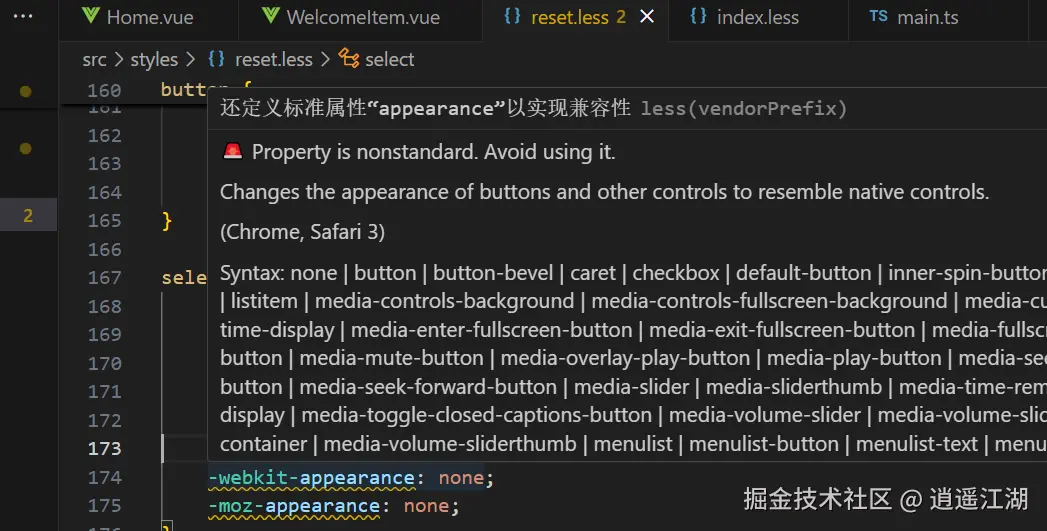1047x531 pixels.
Task: Expand the src breadcrumb folder
Action: click(94, 60)
